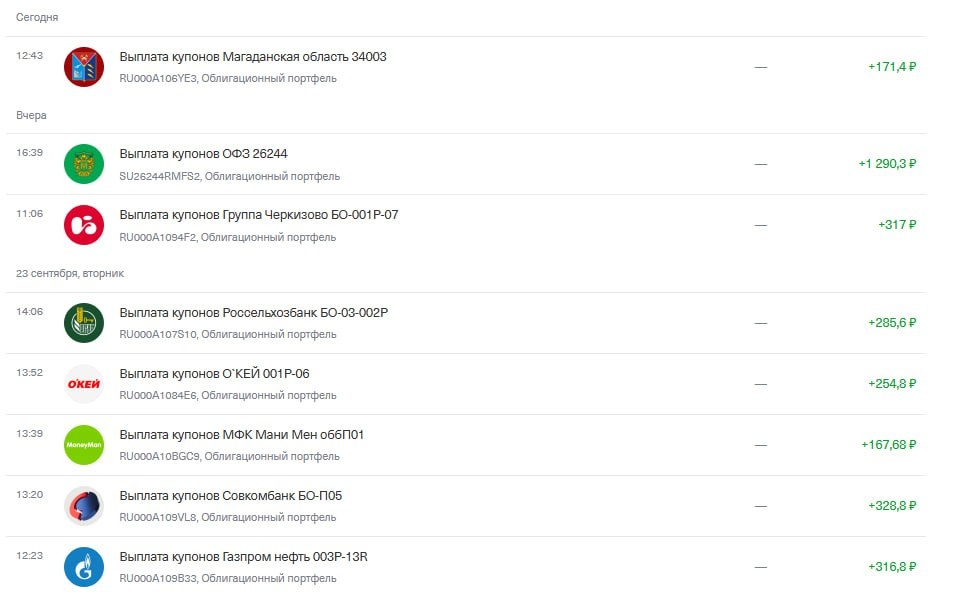Click the green ОФЗ 26244 emblem icon
Screen dimensions: 964x604
coord(84,164)
